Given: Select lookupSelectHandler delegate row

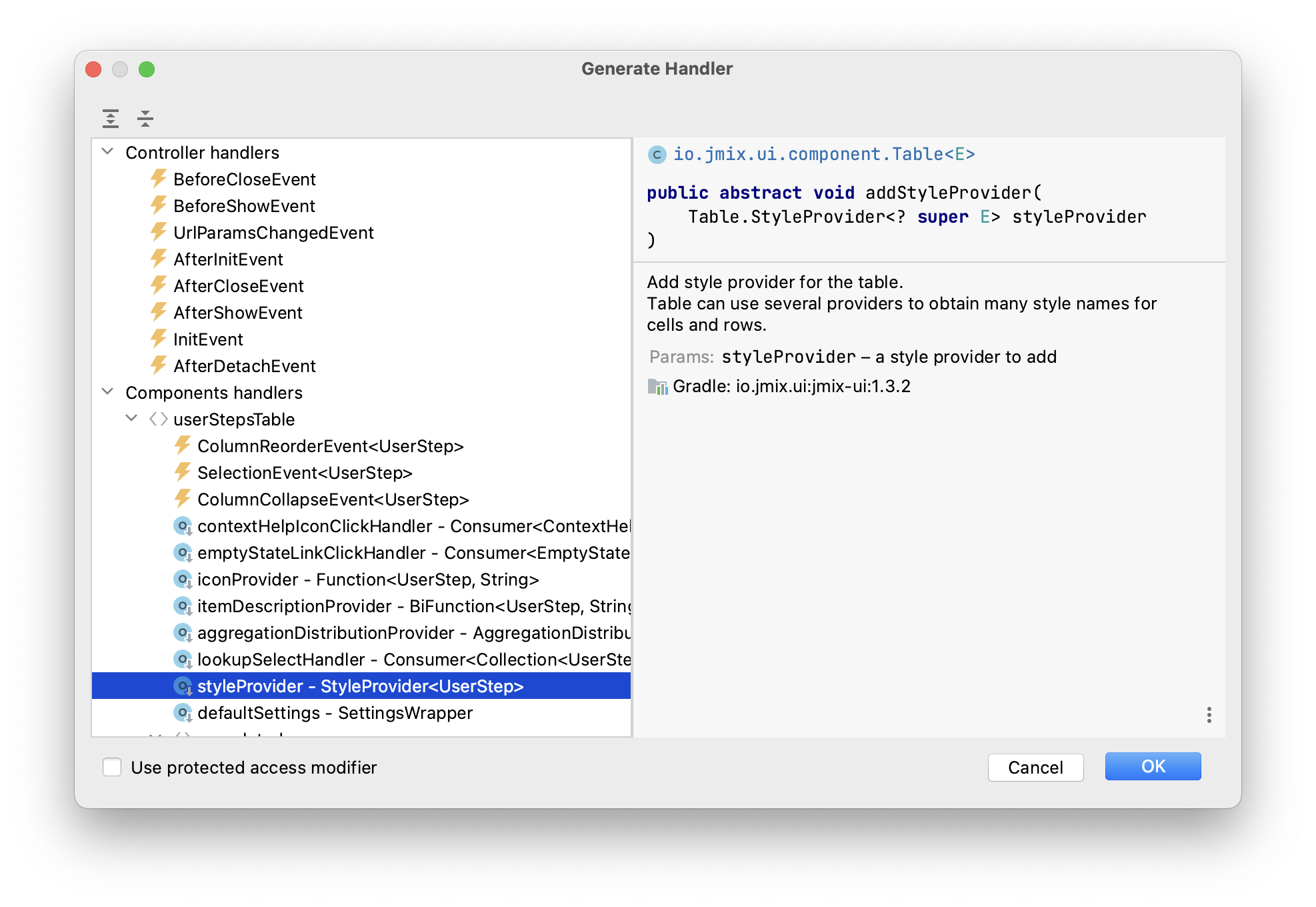Looking at the screenshot, I should (x=361, y=660).
